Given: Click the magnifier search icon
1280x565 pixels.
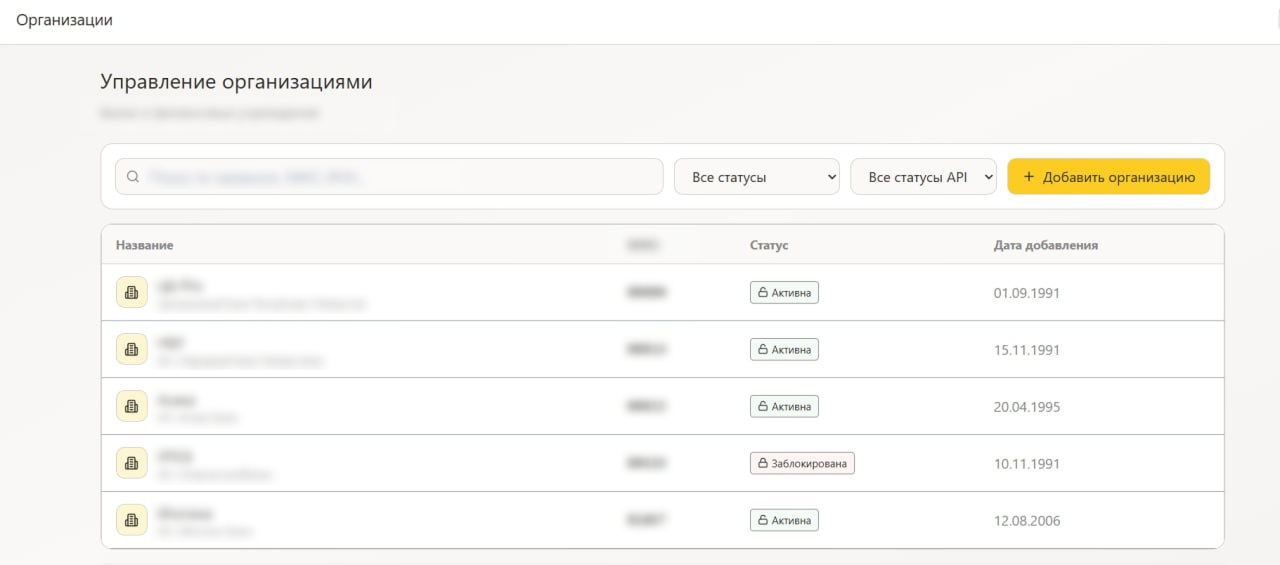Looking at the screenshot, I should [133, 177].
